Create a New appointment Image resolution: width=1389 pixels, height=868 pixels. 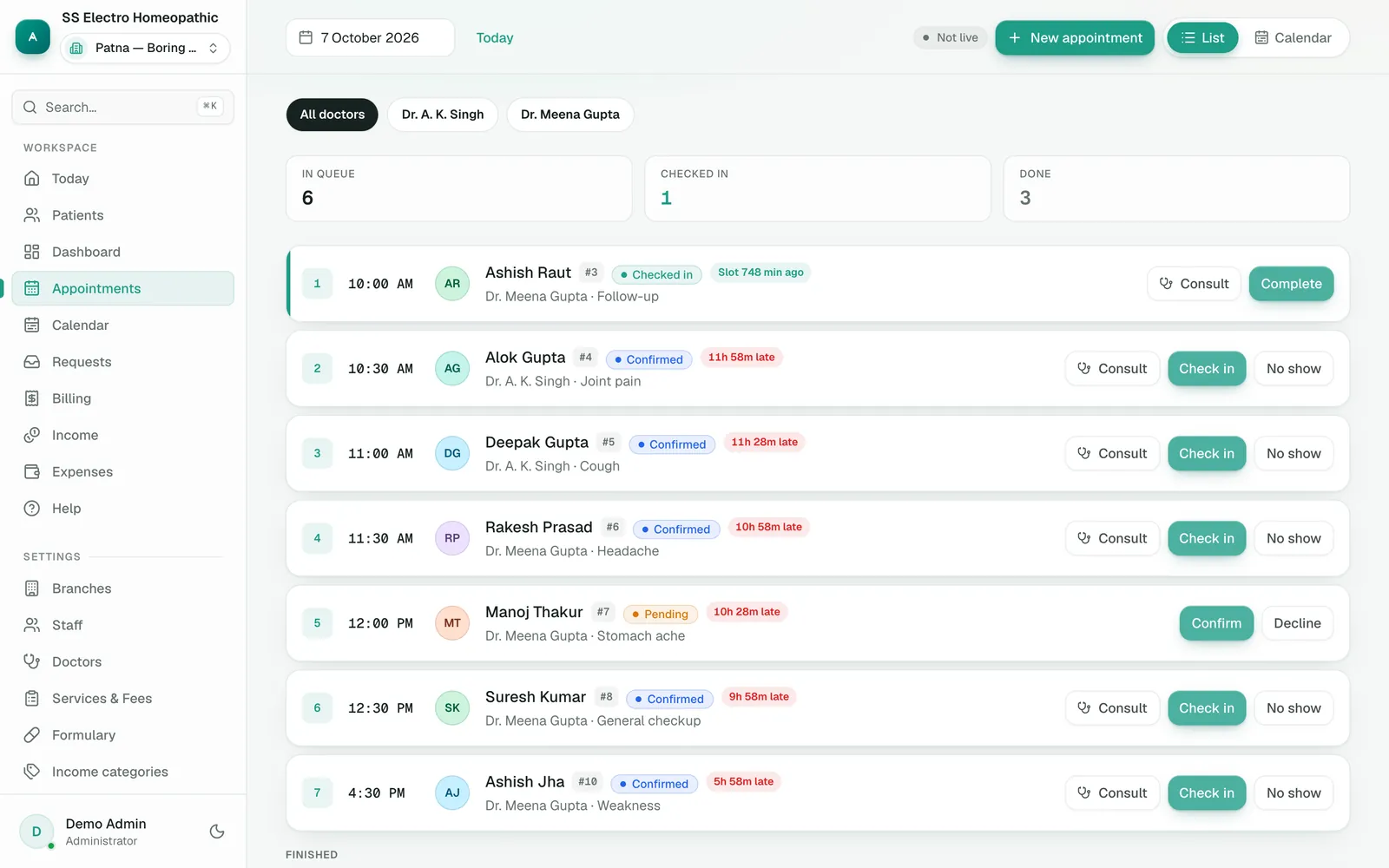1075,37
